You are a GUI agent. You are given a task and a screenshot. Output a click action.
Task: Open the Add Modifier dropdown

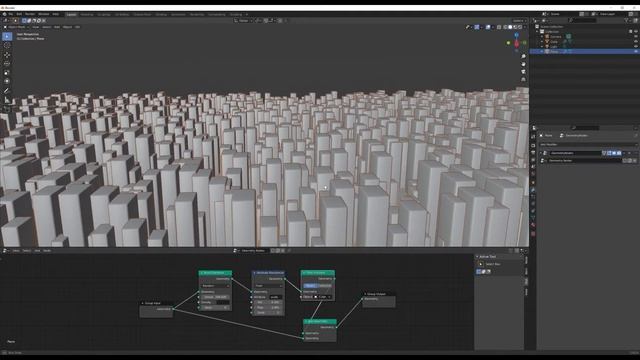point(588,144)
